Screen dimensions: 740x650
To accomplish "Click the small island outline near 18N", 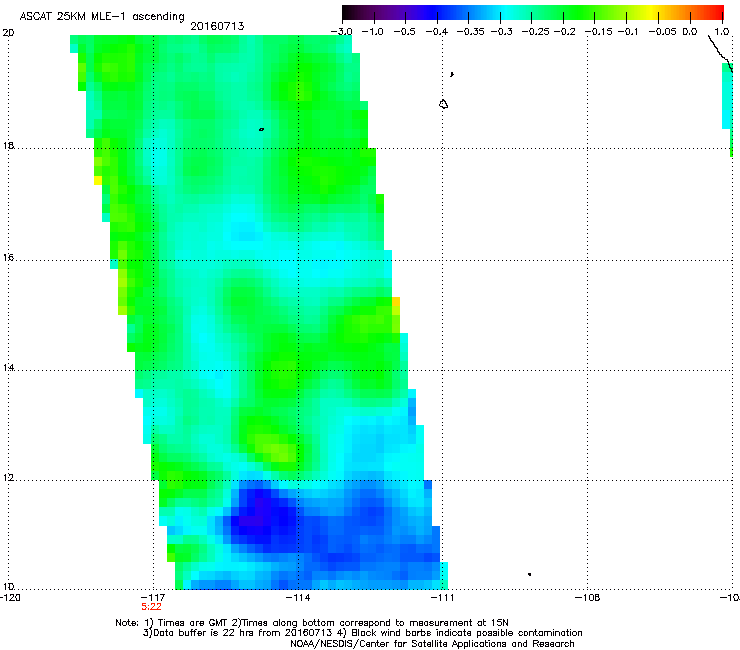I will pos(261,129).
